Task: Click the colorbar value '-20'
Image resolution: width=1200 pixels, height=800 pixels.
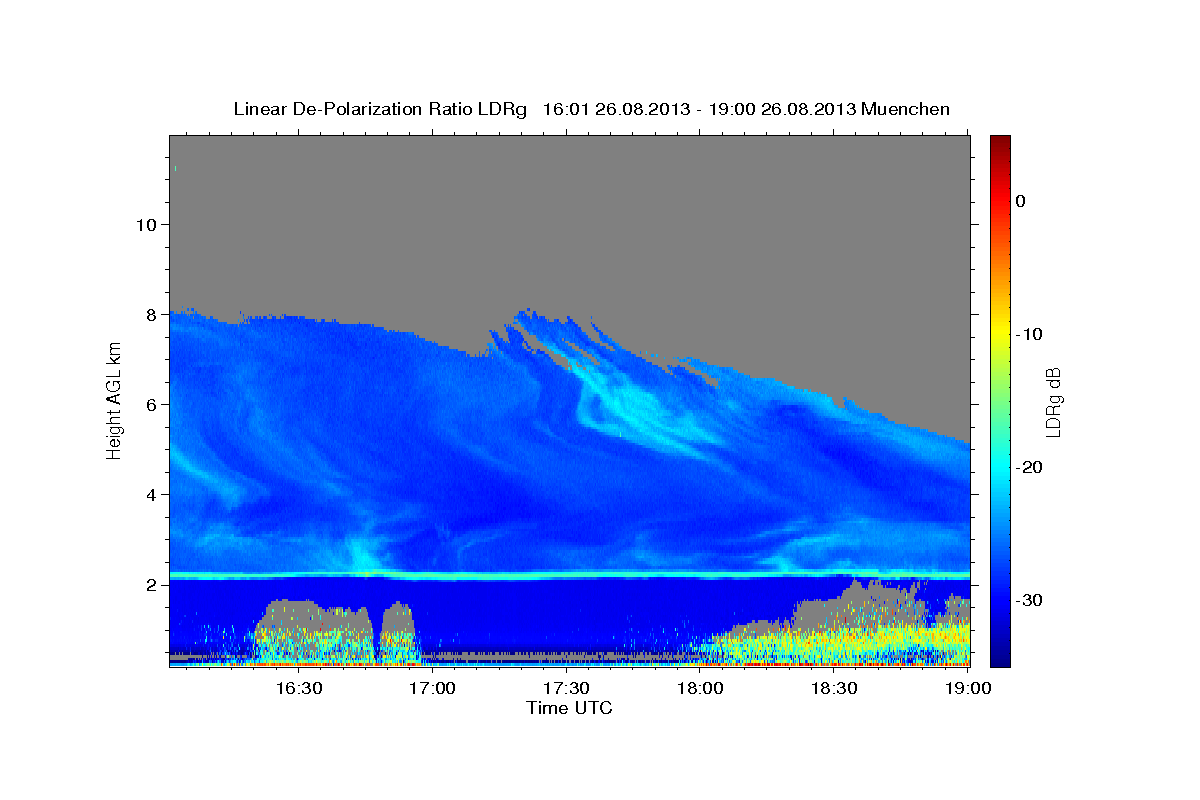Action: 1031,467
